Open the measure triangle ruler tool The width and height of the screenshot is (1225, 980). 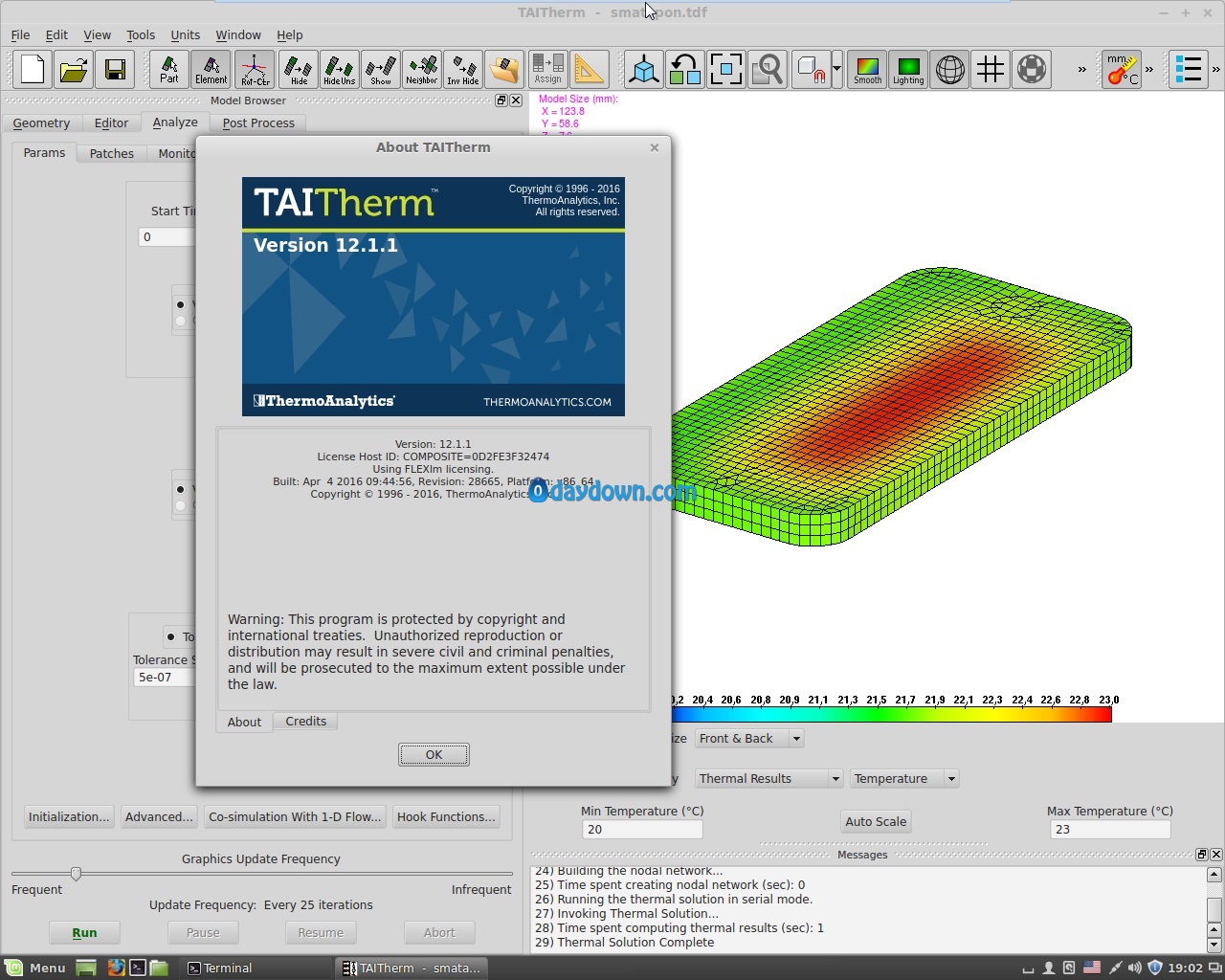(590, 70)
